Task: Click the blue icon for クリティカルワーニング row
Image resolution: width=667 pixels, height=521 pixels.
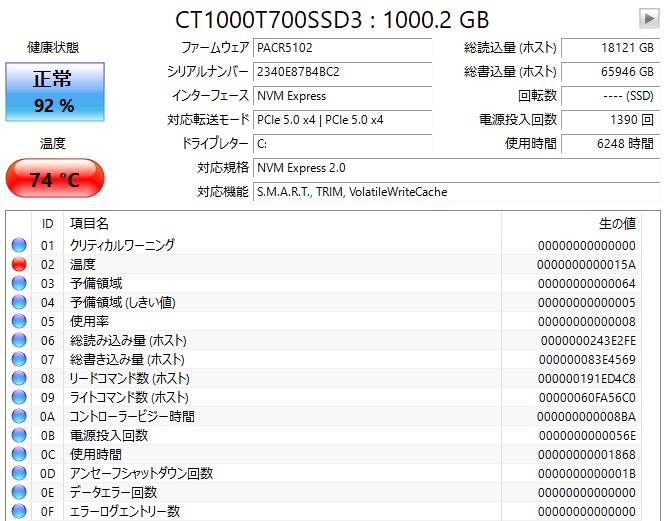Action: pyautogui.click(x=19, y=245)
